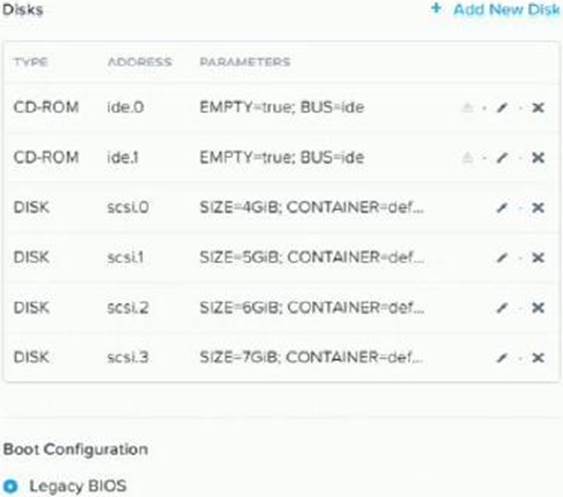Click the Add New Disk link
Image resolution: width=563 pixels, height=497 pixels.
pos(507,10)
